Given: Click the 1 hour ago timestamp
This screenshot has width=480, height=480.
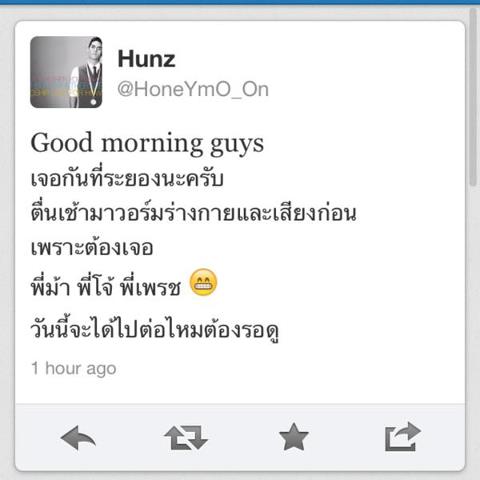Looking at the screenshot, I should click(x=74, y=369).
